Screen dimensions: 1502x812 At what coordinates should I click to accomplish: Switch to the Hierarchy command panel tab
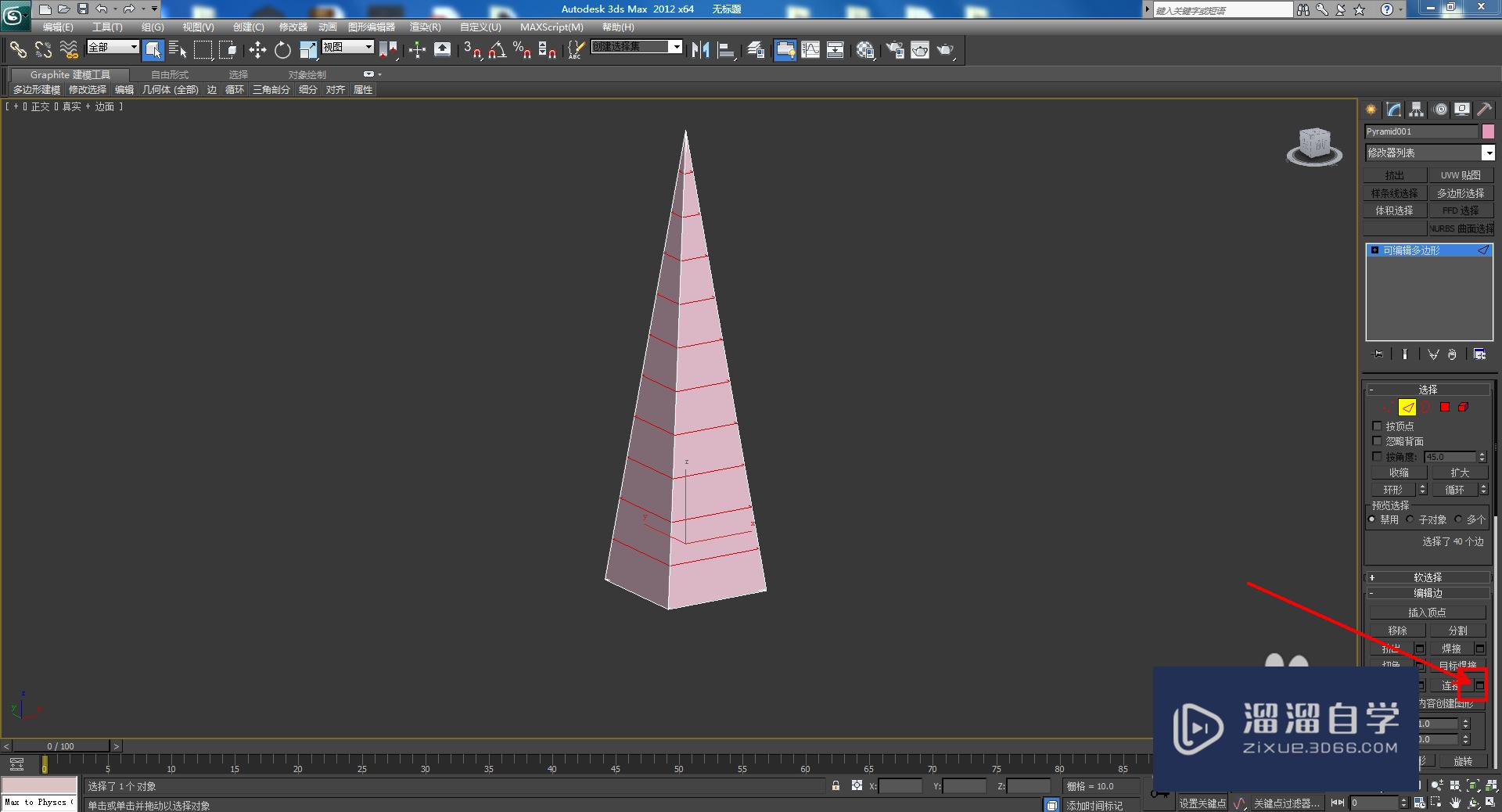pyautogui.click(x=1417, y=110)
